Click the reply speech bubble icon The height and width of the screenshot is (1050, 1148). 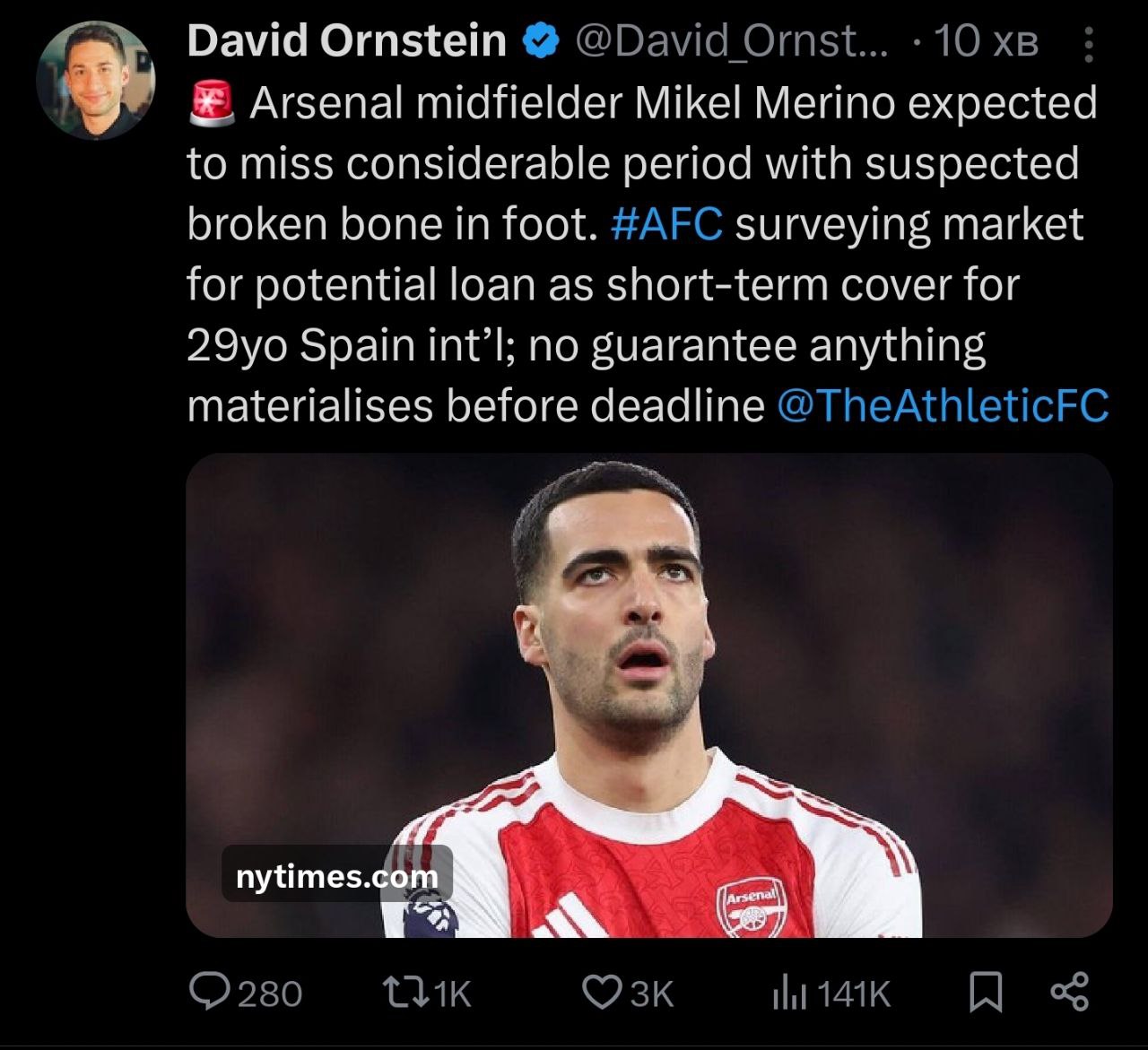tap(208, 992)
